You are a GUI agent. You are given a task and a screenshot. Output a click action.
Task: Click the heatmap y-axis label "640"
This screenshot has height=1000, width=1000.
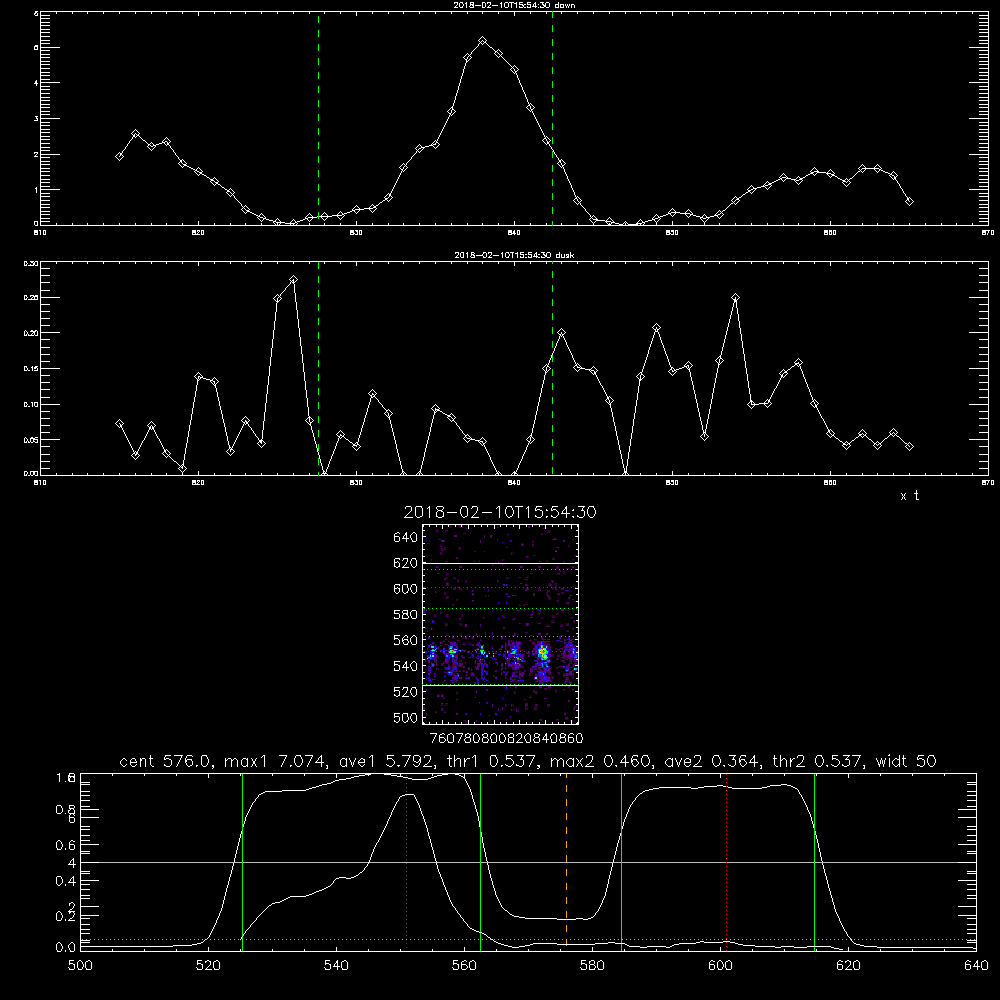(x=406, y=538)
